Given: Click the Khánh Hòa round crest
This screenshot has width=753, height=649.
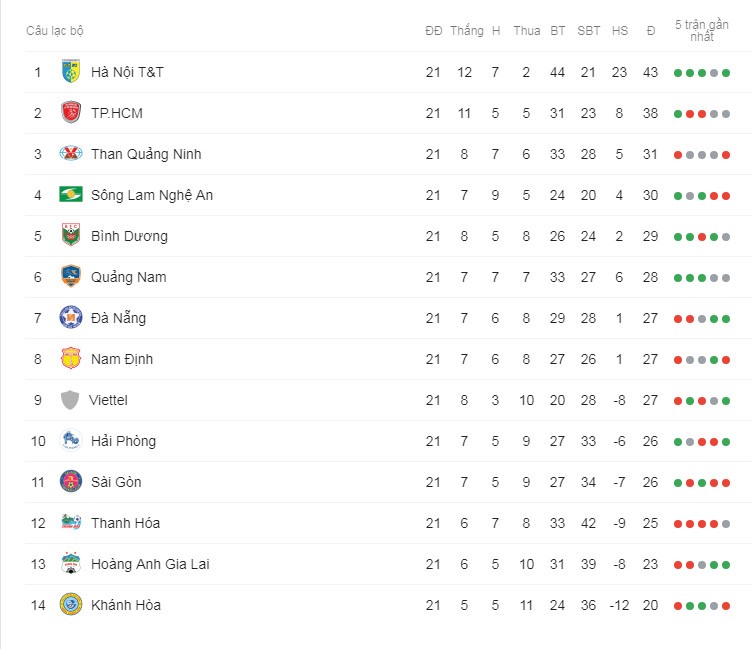Looking at the screenshot, I should click(x=71, y=604).
